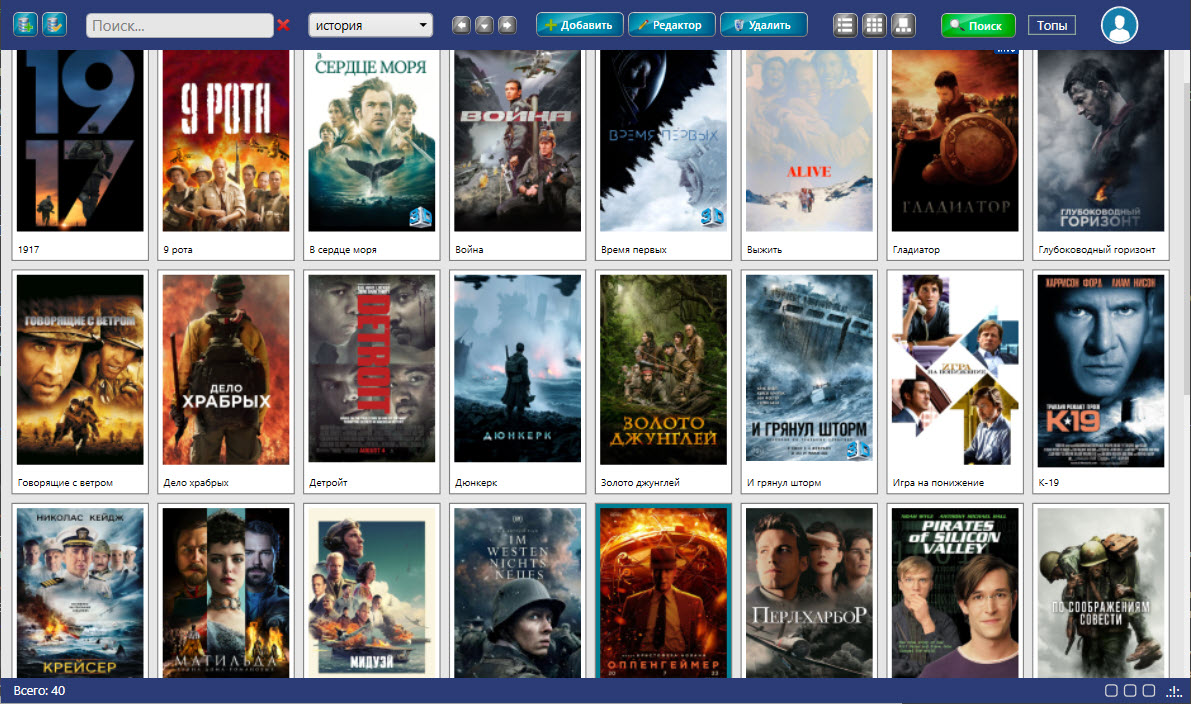Open the Топы button

click(x=1052, y=25)
